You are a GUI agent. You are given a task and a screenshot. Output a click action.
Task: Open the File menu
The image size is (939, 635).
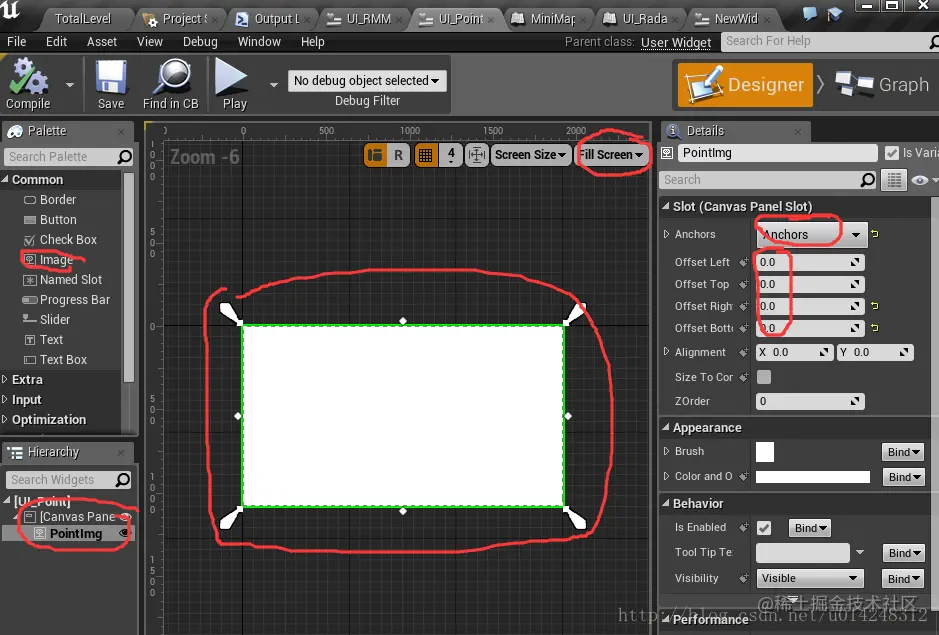(17, 42)
